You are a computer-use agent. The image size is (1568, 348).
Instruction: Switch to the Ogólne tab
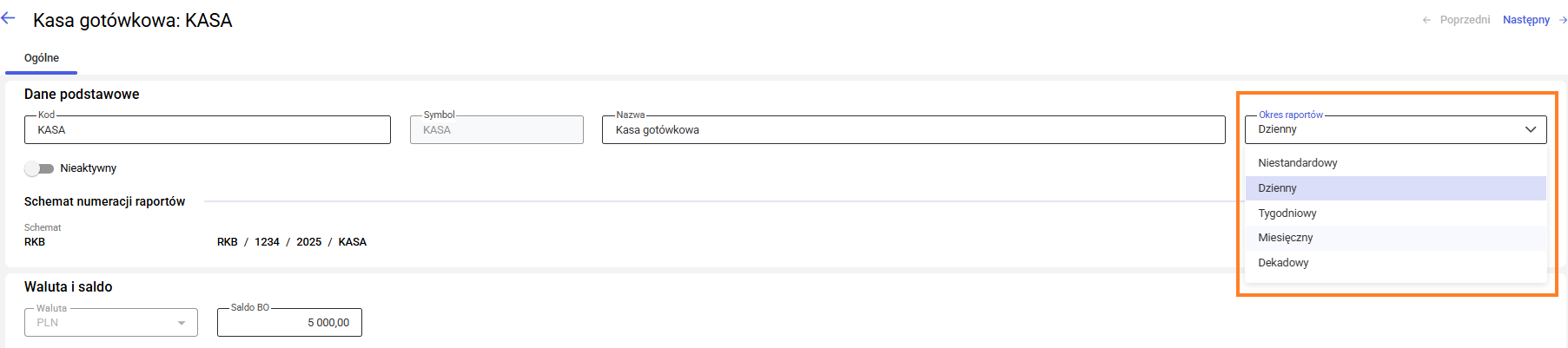[x=42, y=58]
